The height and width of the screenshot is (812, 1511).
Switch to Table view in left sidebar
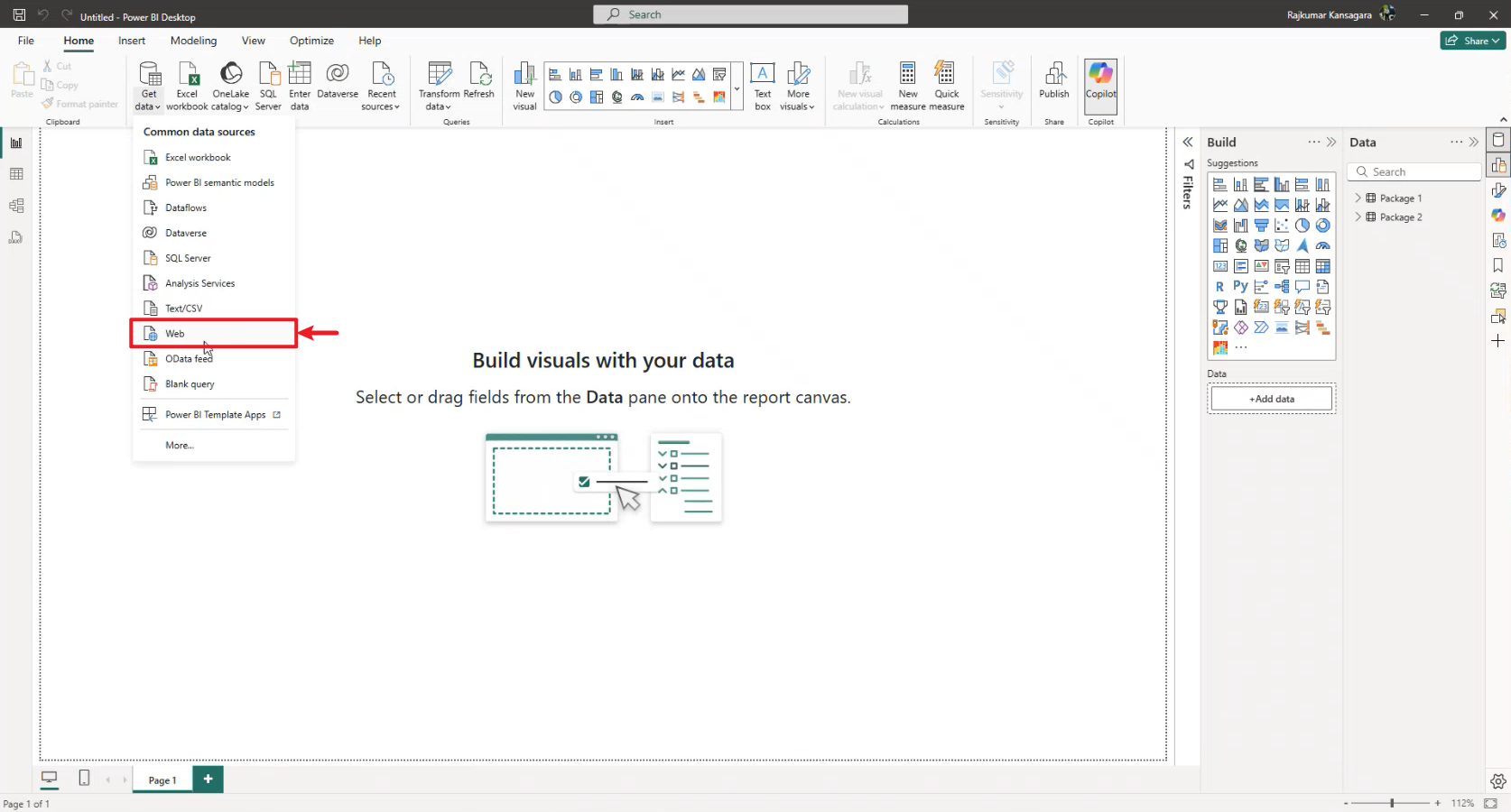coord(16,174)
